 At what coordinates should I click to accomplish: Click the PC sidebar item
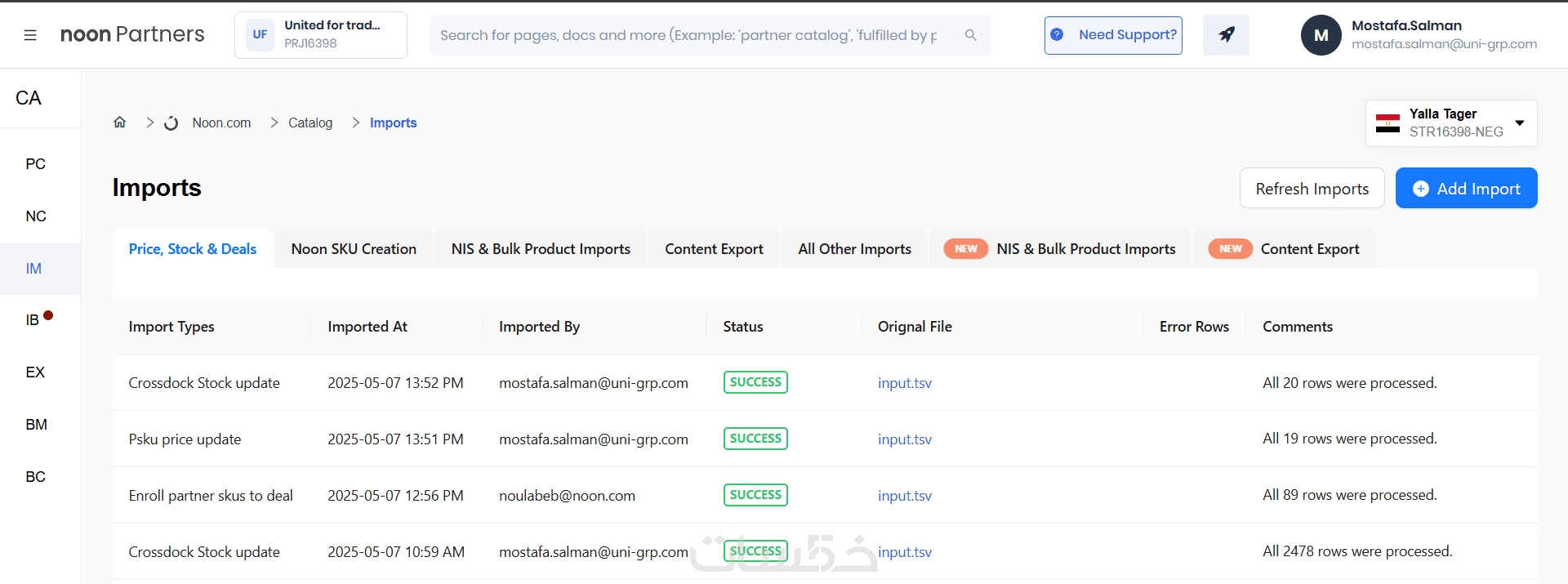click(35, 164)
